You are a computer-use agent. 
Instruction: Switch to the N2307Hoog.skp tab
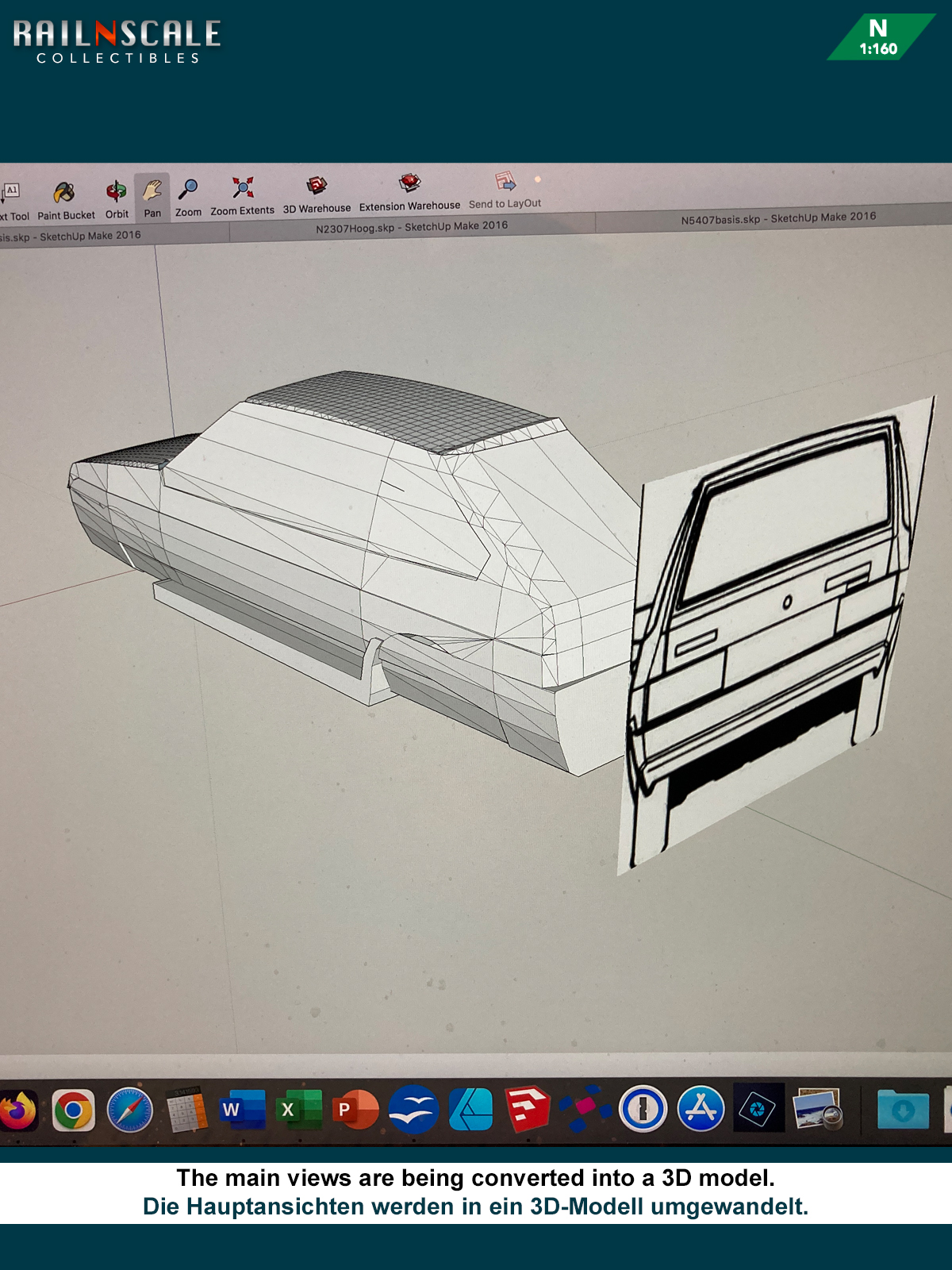pyautogui.click(x=412, y=227)
